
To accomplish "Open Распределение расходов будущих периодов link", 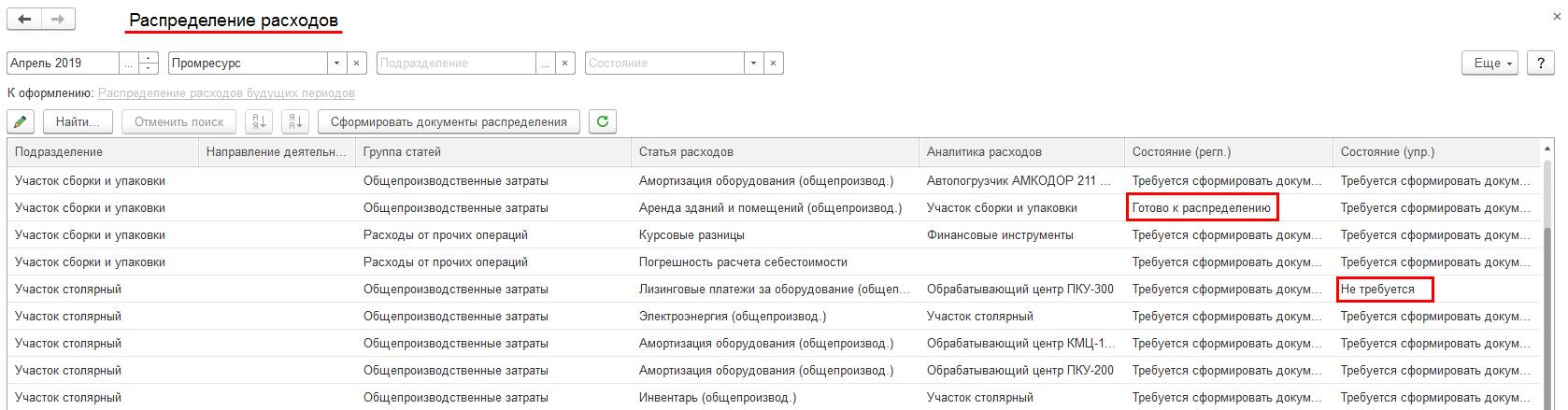I will point(226,93).
